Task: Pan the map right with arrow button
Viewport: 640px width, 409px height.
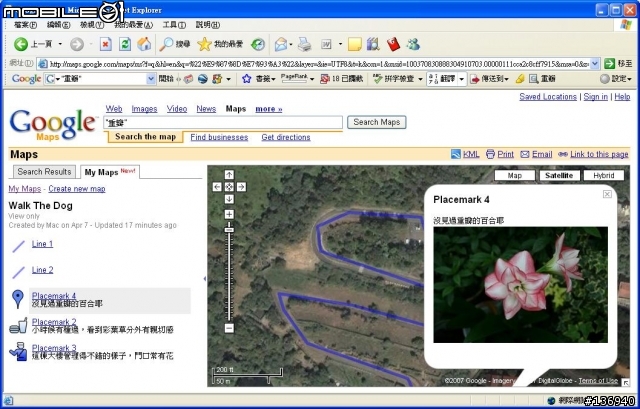Action: (x=242, y=187)
